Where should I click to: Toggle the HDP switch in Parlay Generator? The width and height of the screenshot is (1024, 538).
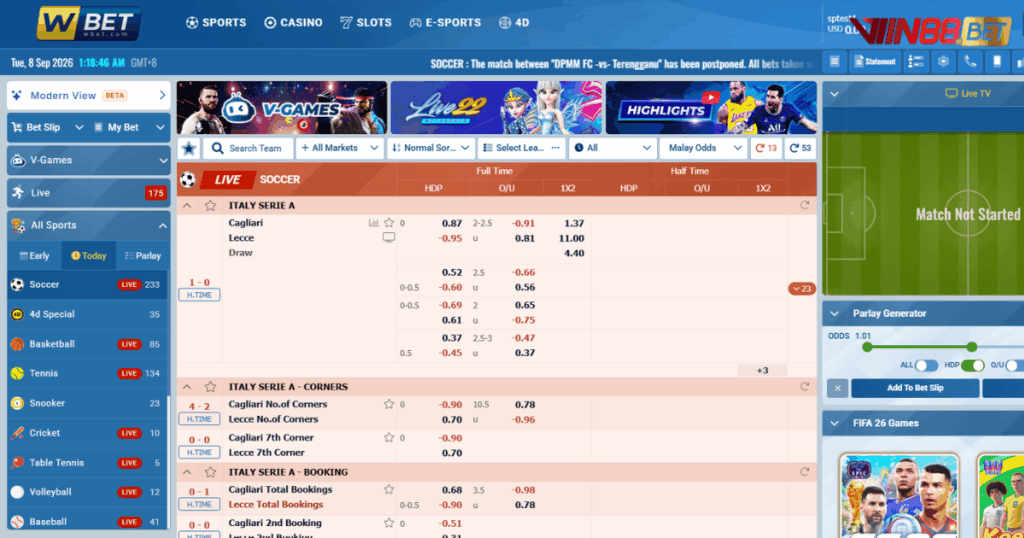click(972, 366)
